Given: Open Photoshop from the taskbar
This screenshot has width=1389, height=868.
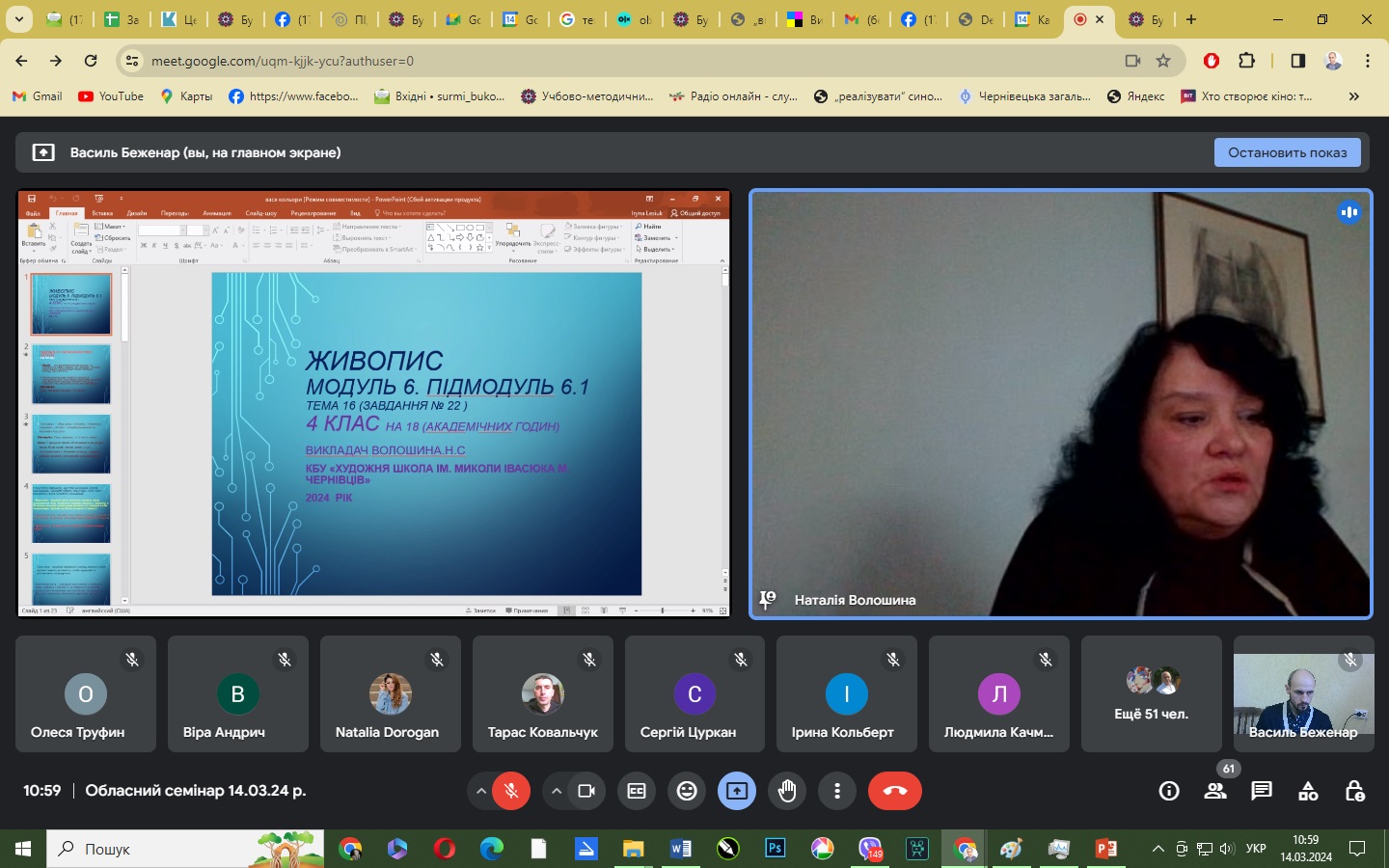Looking at the screenshot, I should [x=775, y=849].
